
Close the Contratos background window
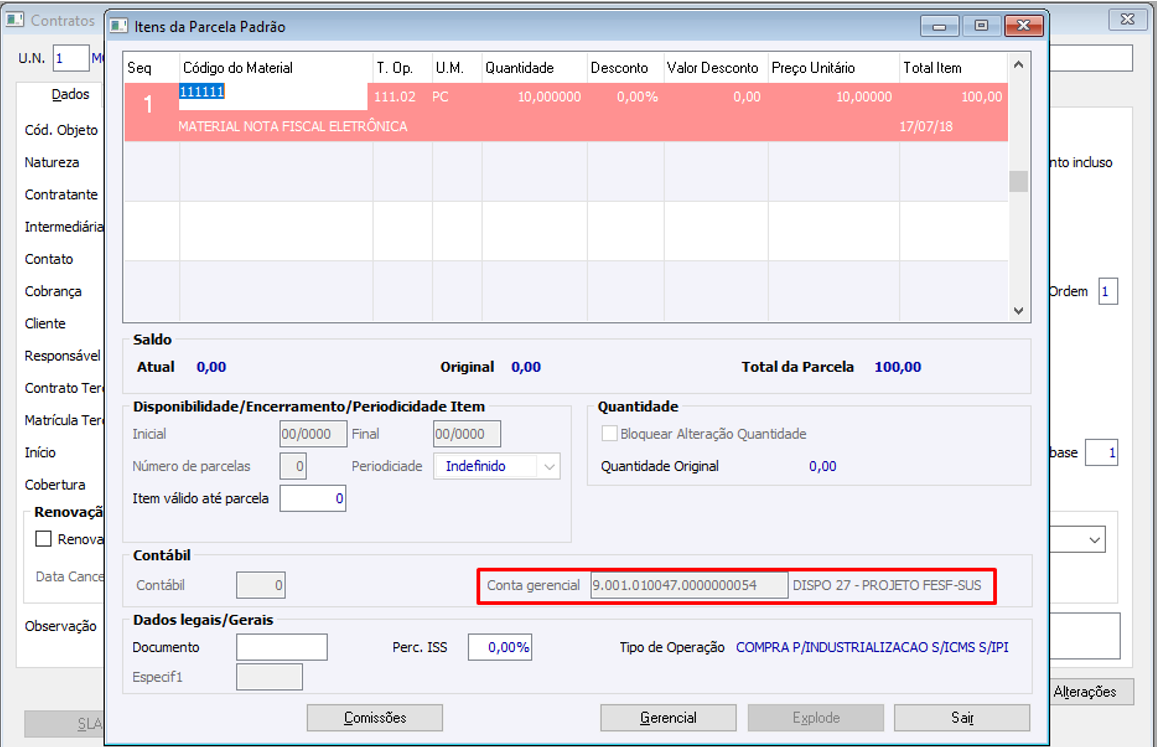[1127, 20]
